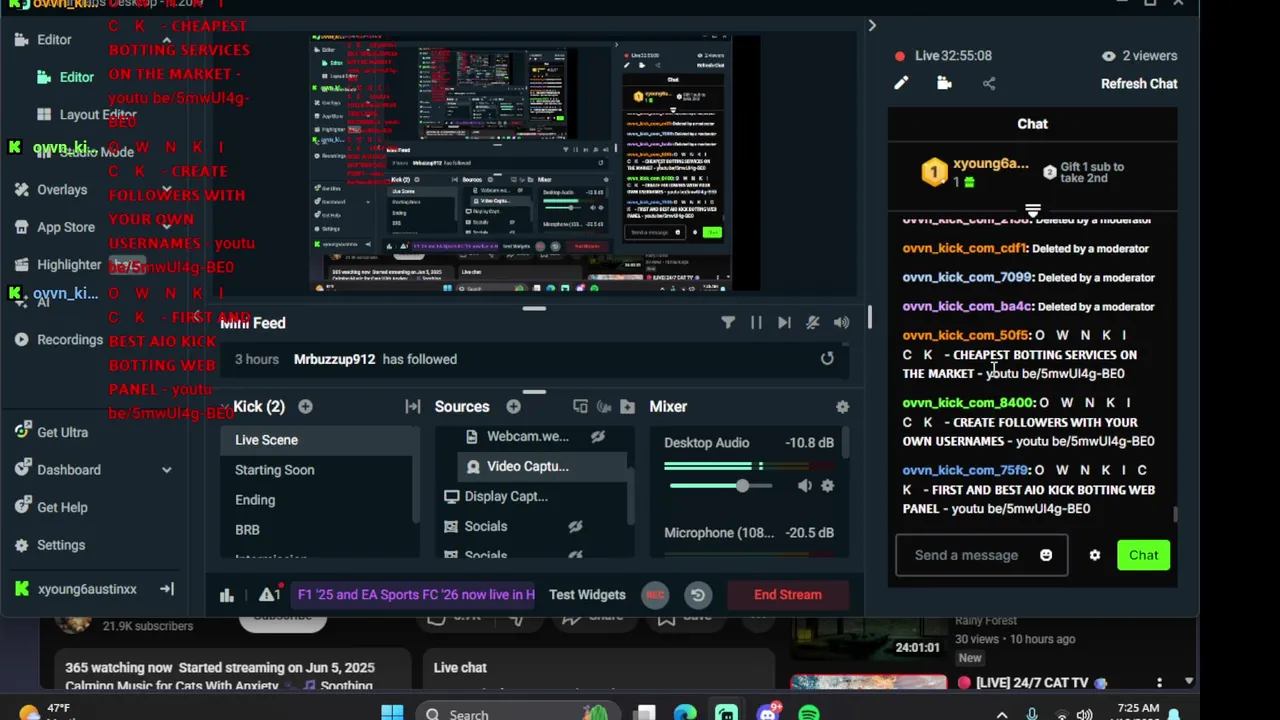Toggle mute event sounds bell icon

pos(813,322)
